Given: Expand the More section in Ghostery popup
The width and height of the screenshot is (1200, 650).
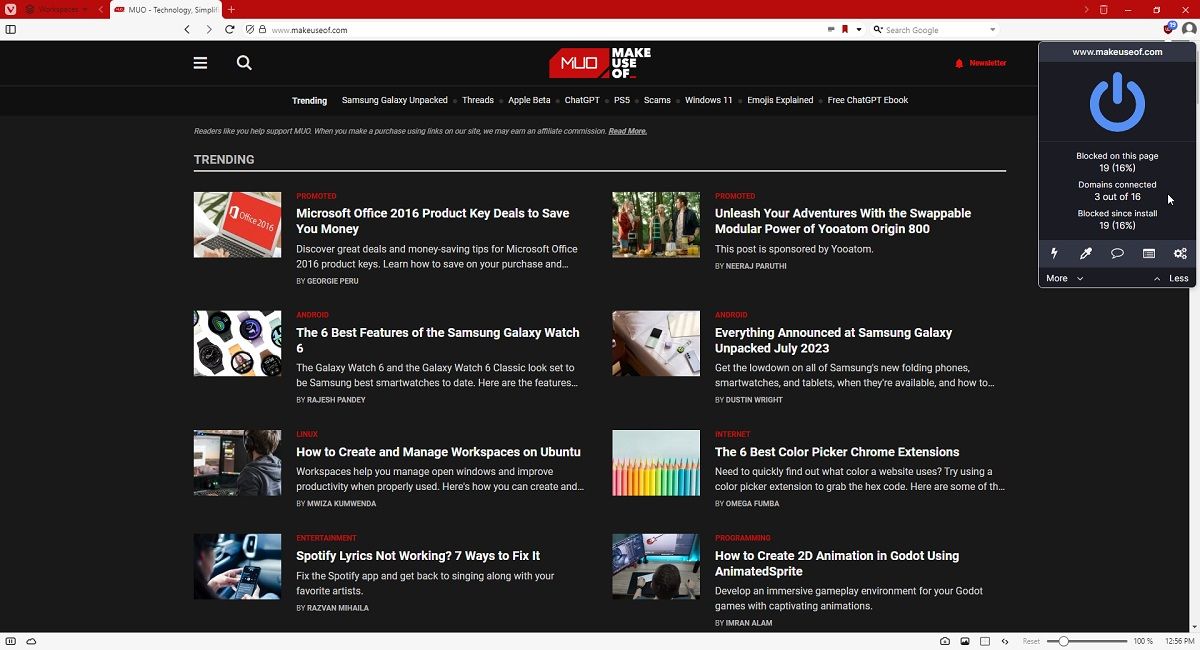Looking at the screenshot, I should tap(1057, 278).
